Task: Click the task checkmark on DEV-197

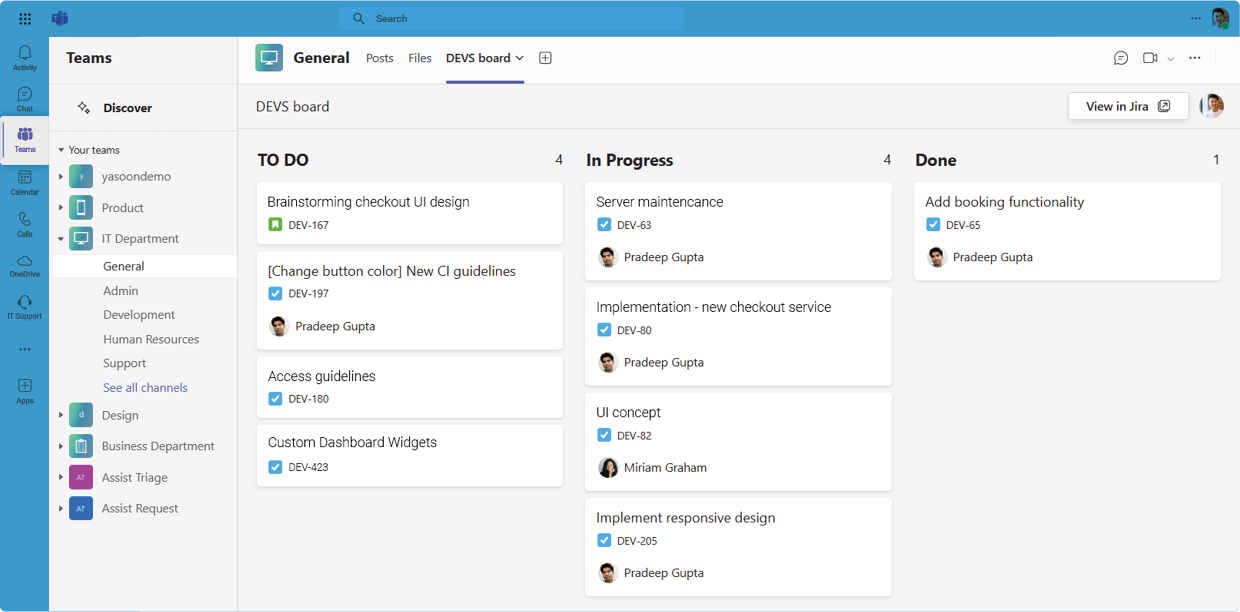Action: click(275, 293)
